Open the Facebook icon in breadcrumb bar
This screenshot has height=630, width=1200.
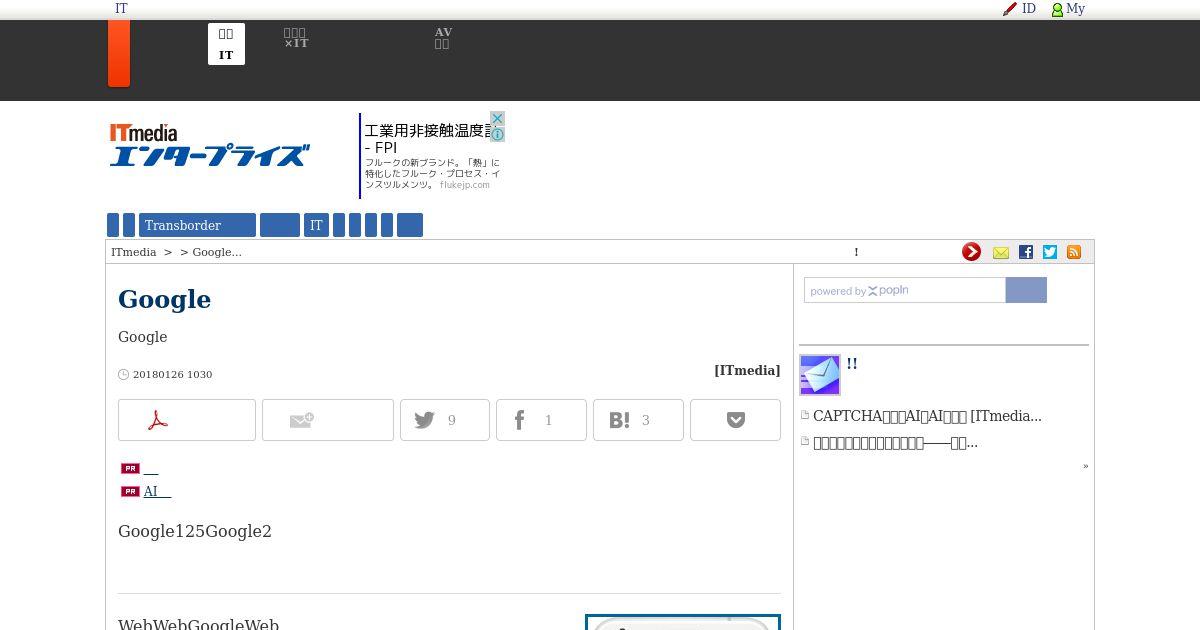tap(1026, 252)
